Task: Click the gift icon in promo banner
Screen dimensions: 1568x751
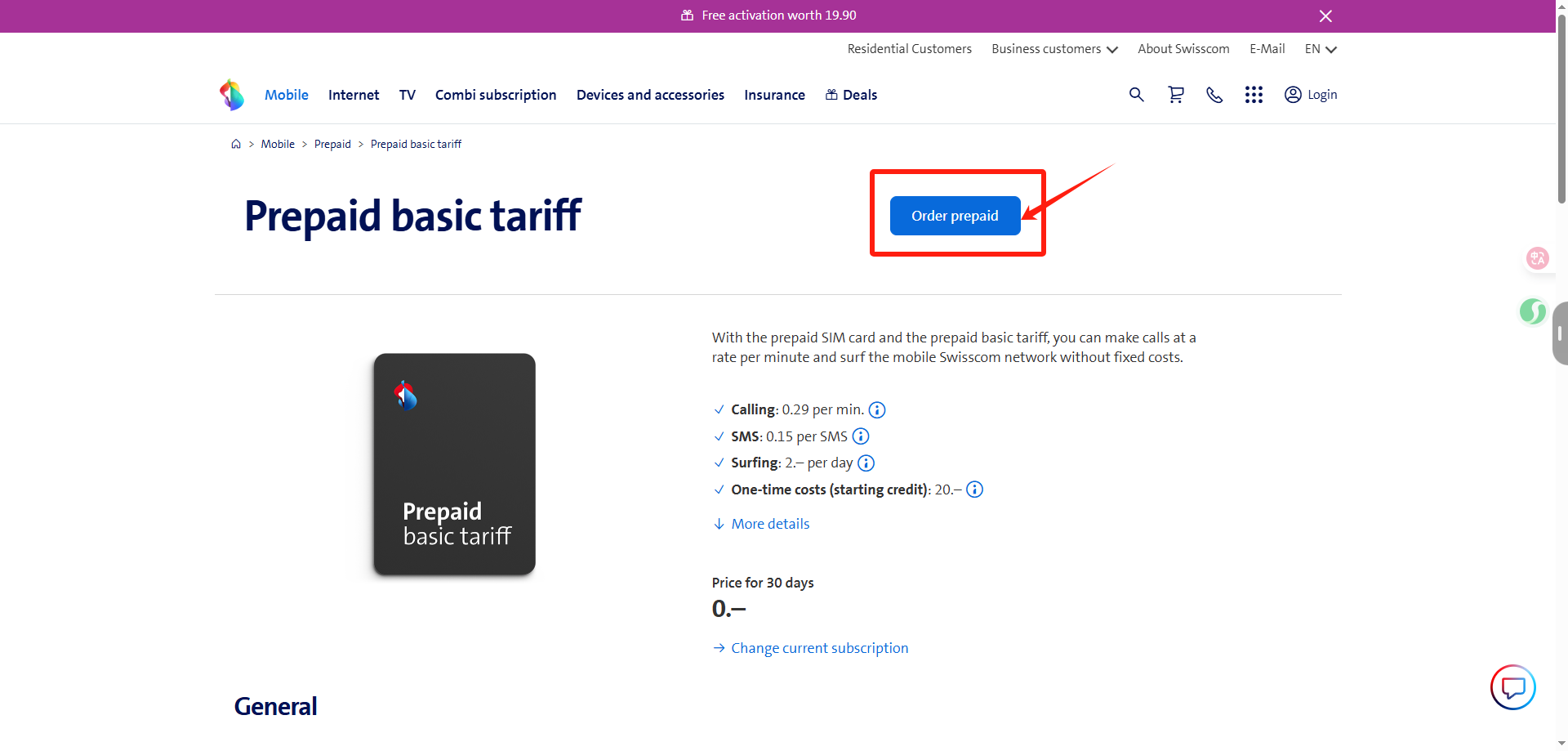Action: (x=688, y=16)
